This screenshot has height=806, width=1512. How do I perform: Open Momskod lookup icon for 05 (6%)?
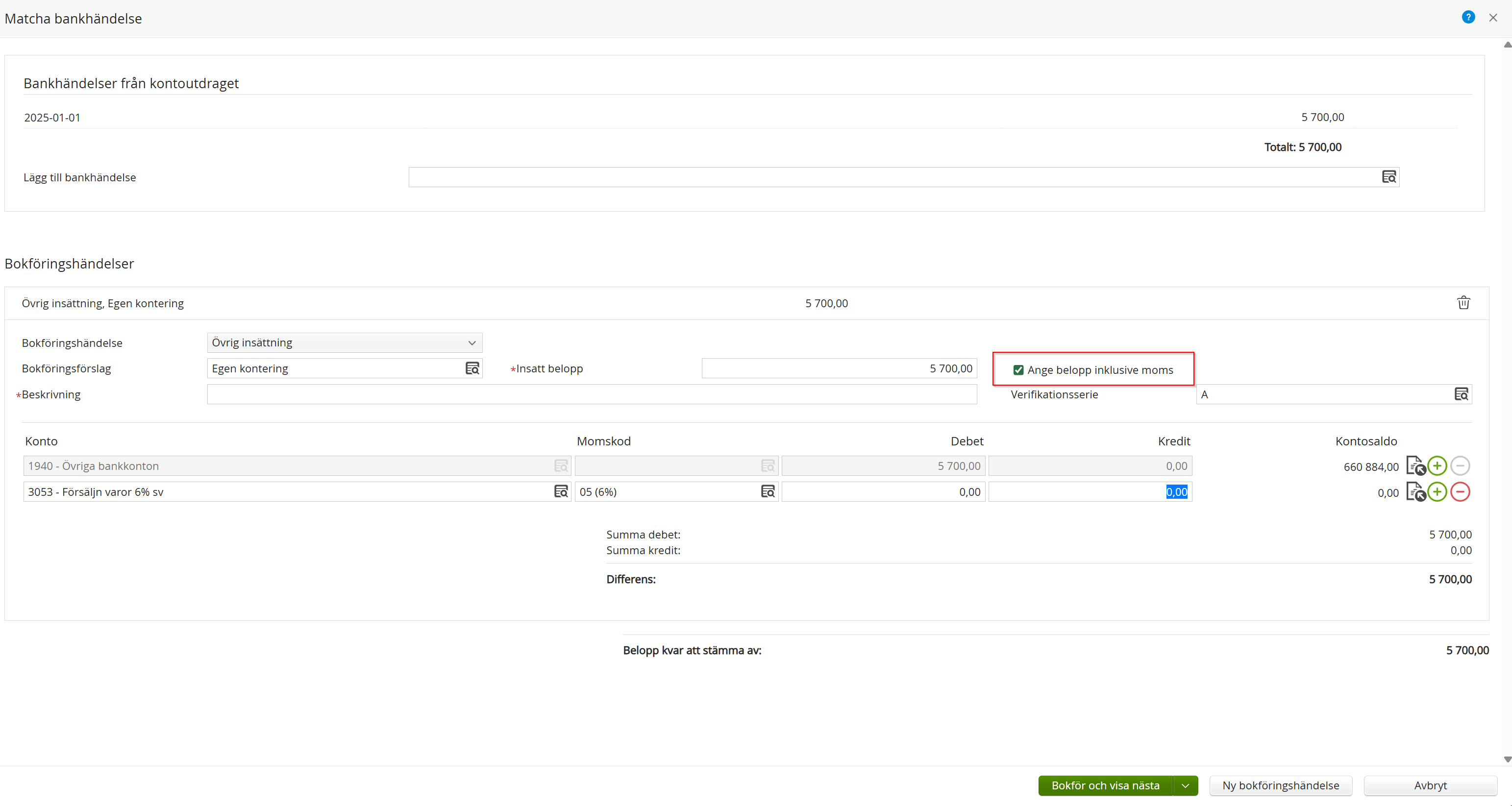tap(767, 491)
